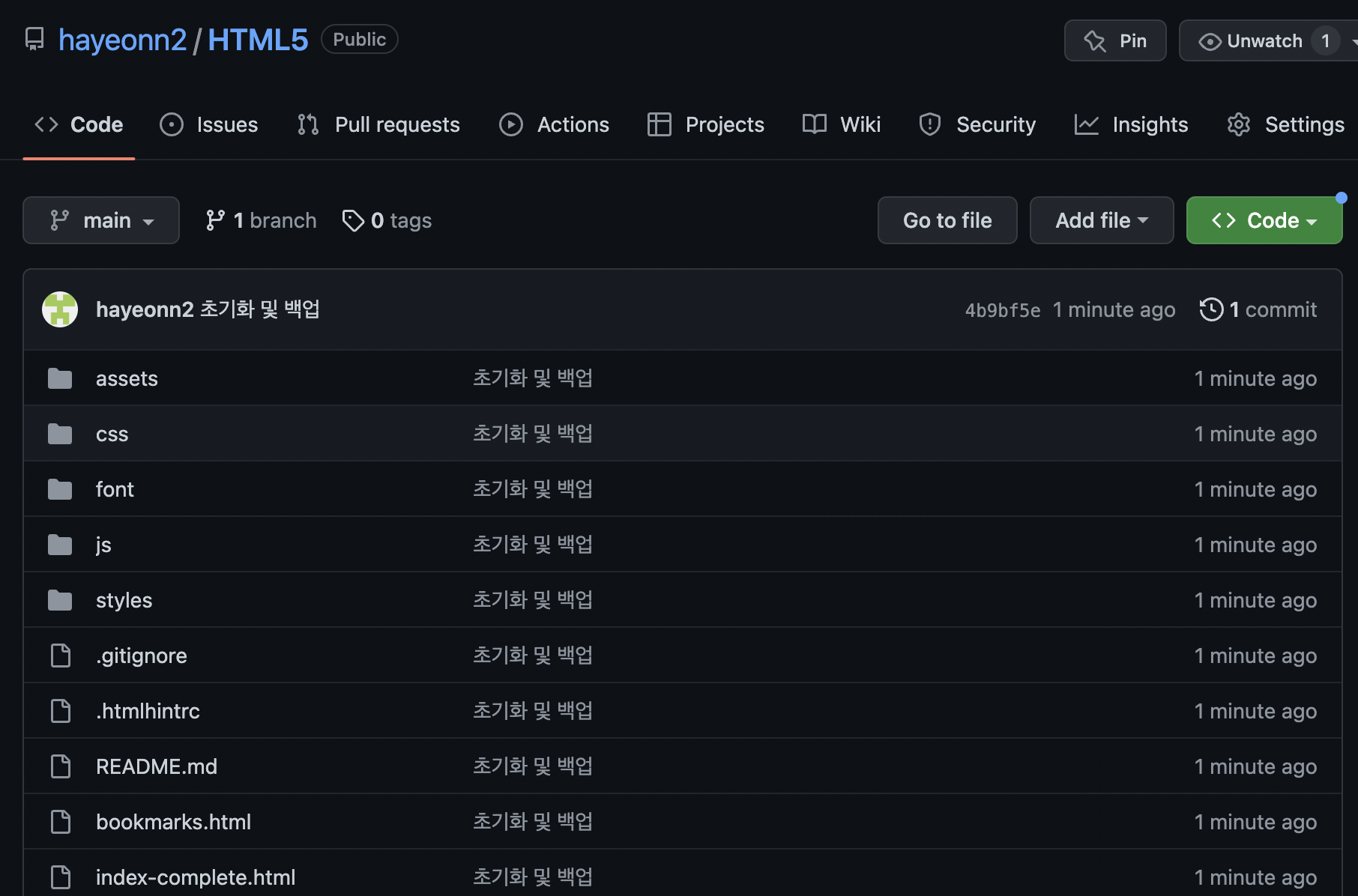This screenshot has width=1358, height=896.
Task: Click folder icon of font row
Action: [x=60, y=489]
